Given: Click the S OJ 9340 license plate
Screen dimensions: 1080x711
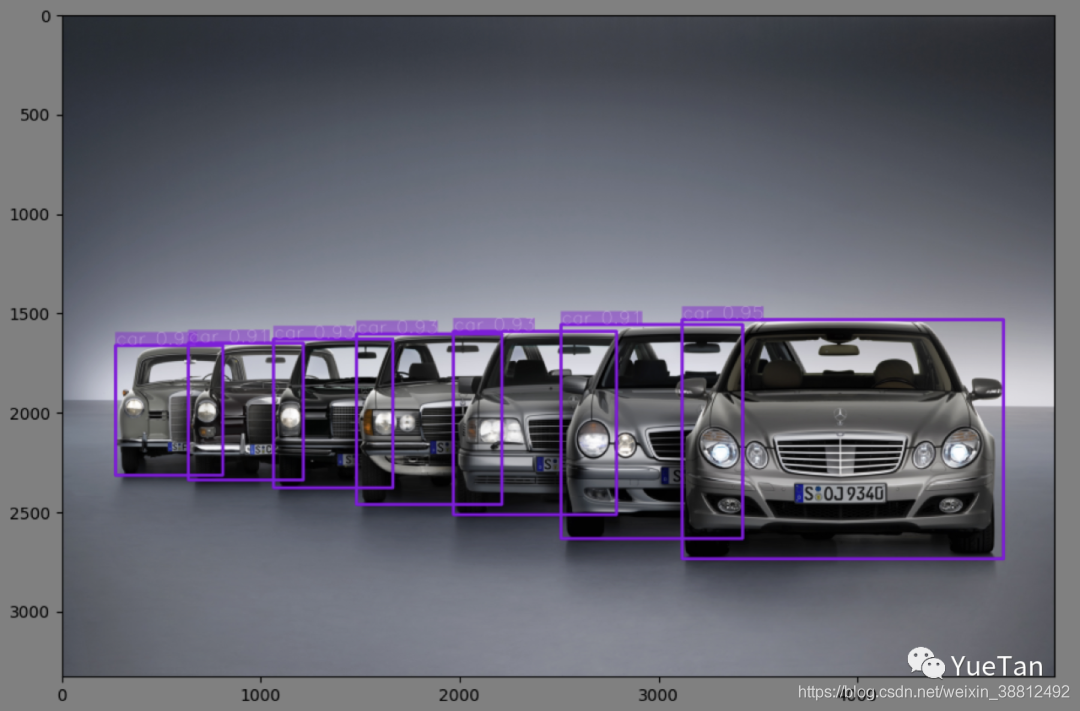Looking at the screenshot, I should [x=840, y=493].
